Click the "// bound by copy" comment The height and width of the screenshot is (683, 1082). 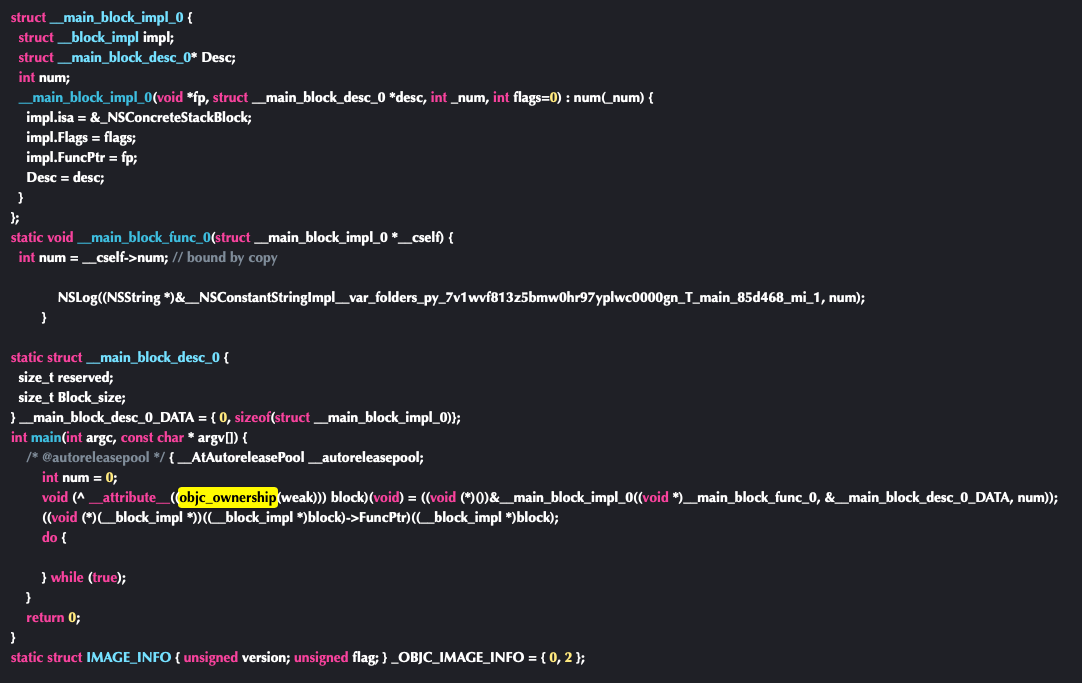point(225,257)
